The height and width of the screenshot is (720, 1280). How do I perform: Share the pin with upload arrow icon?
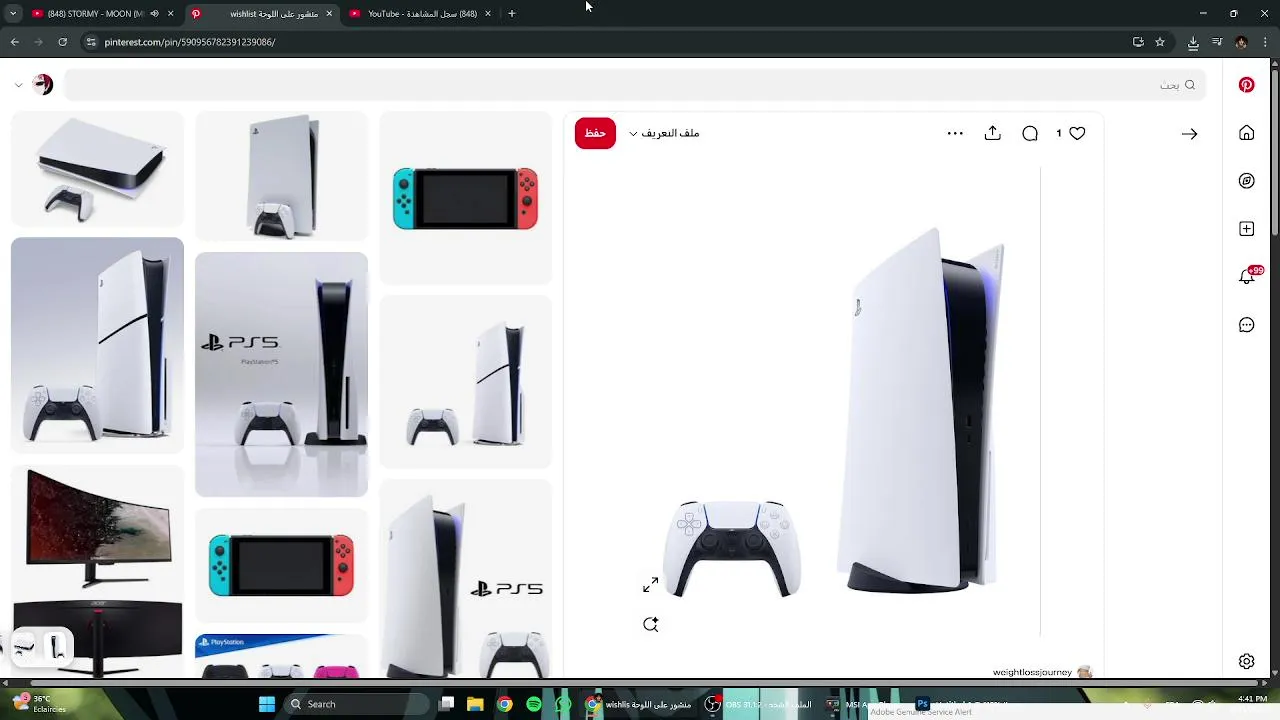click(x=992, y=133)
